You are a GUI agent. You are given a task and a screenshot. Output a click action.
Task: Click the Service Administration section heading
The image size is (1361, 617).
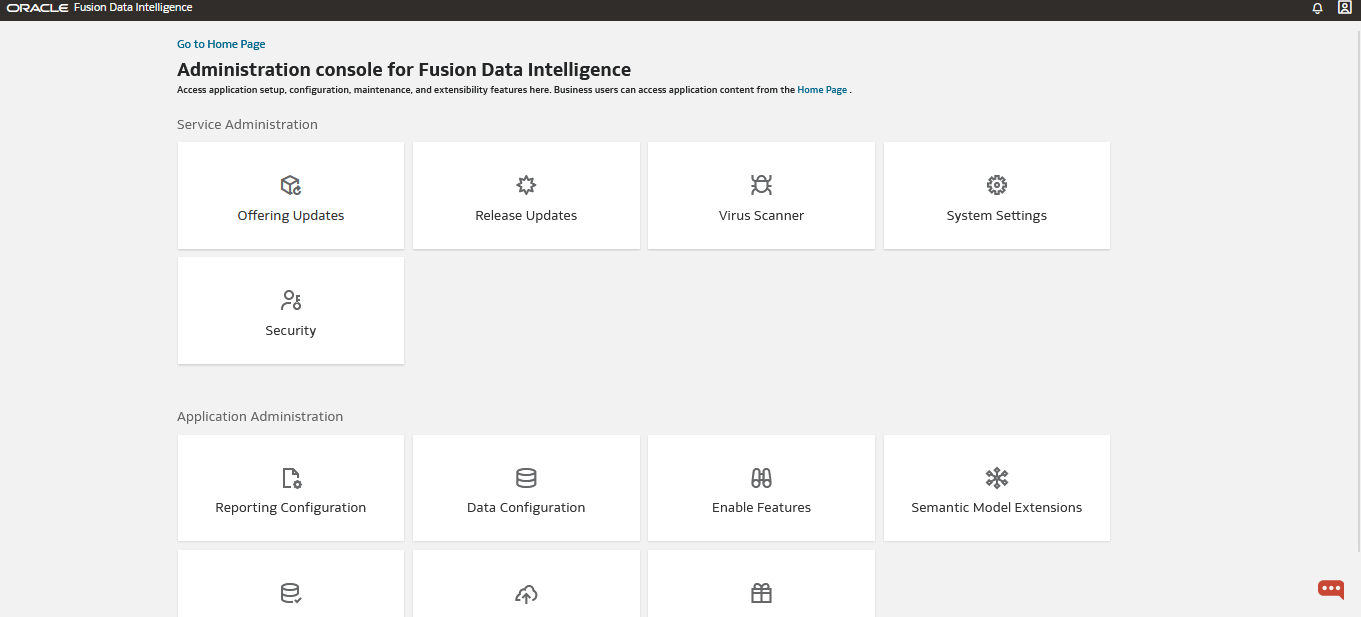click(247, 125)
